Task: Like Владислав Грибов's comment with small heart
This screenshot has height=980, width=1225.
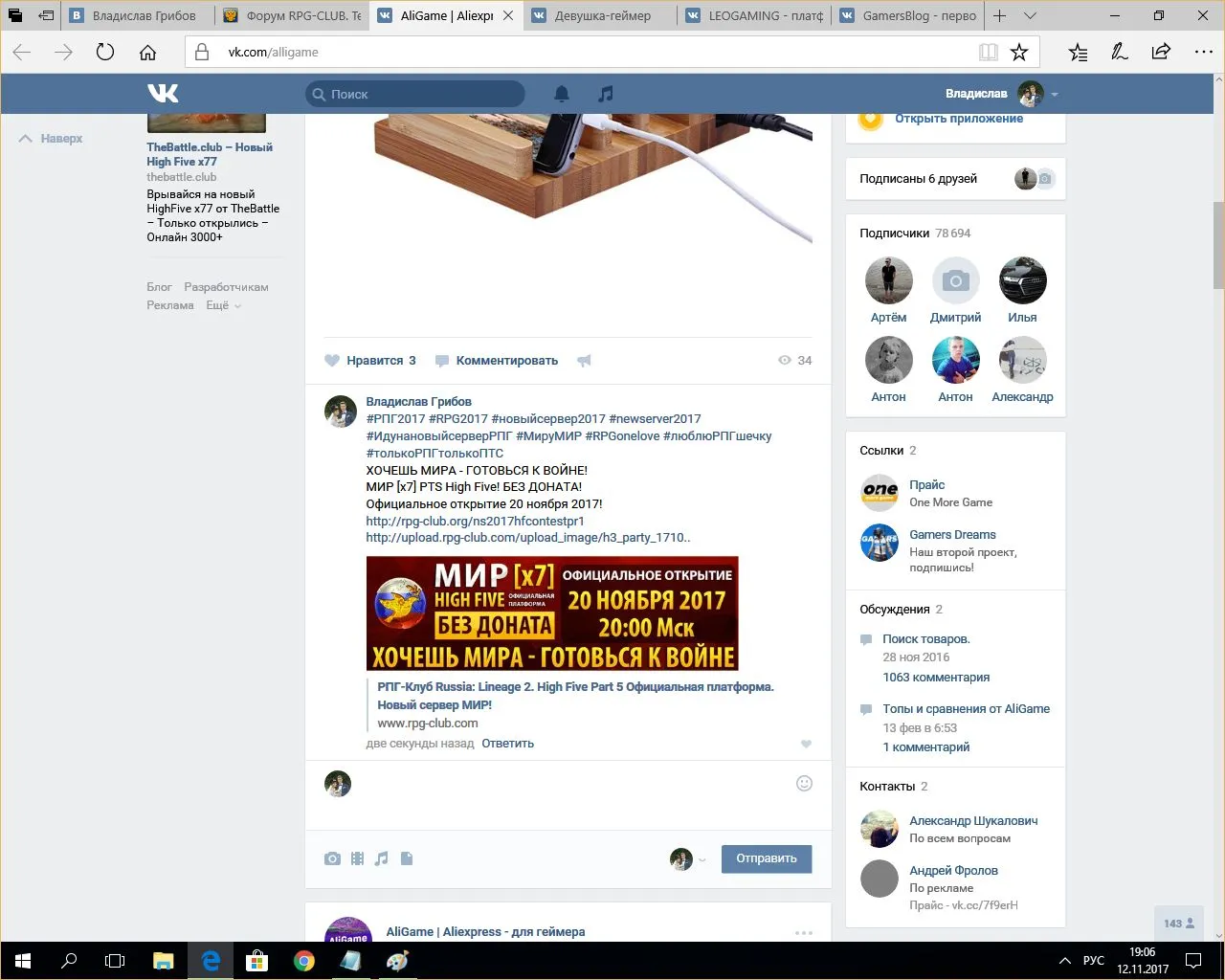Action: click(806, 745)
